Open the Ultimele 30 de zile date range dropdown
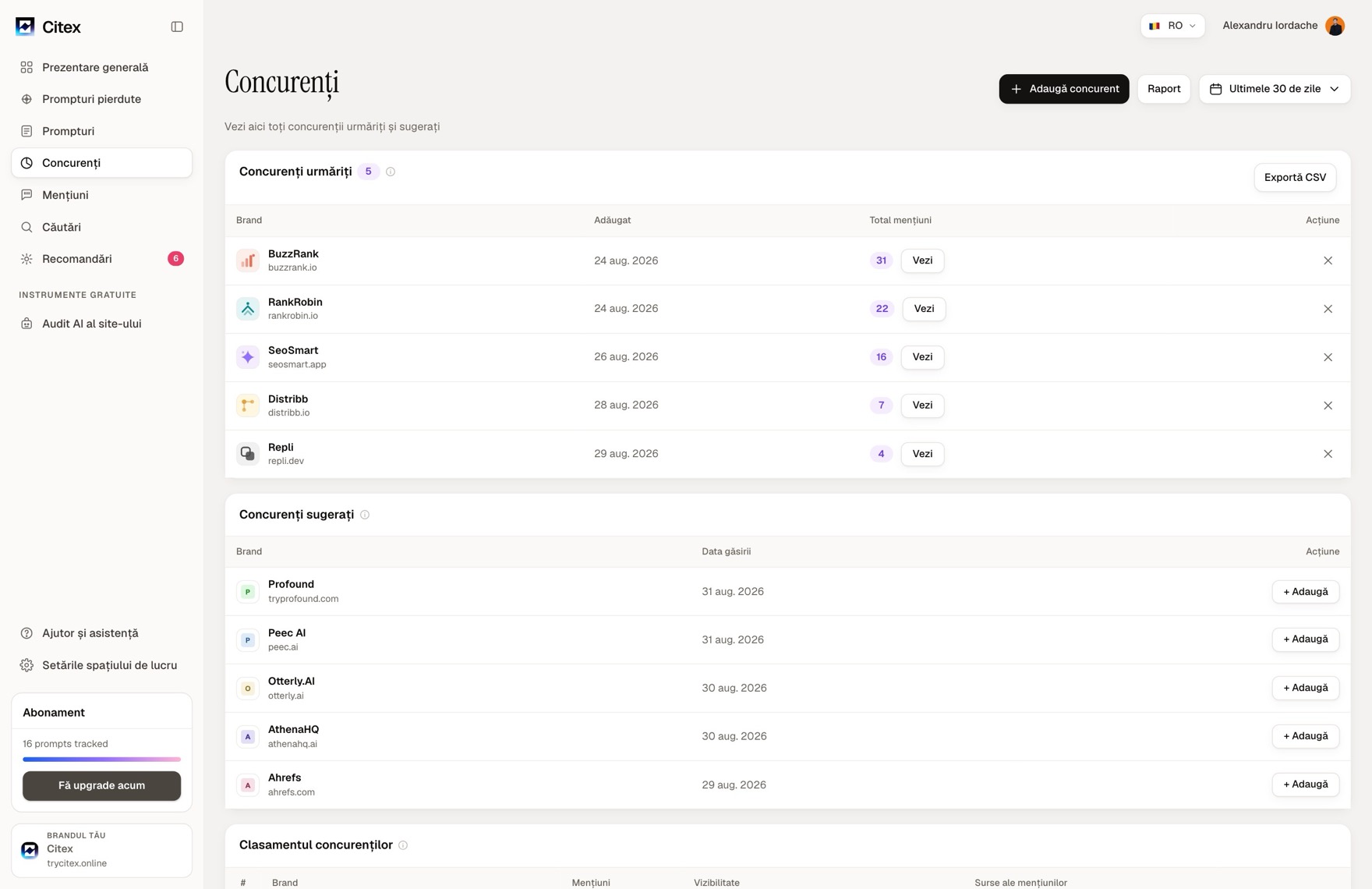1372x889 pixels. point(1275,89)
